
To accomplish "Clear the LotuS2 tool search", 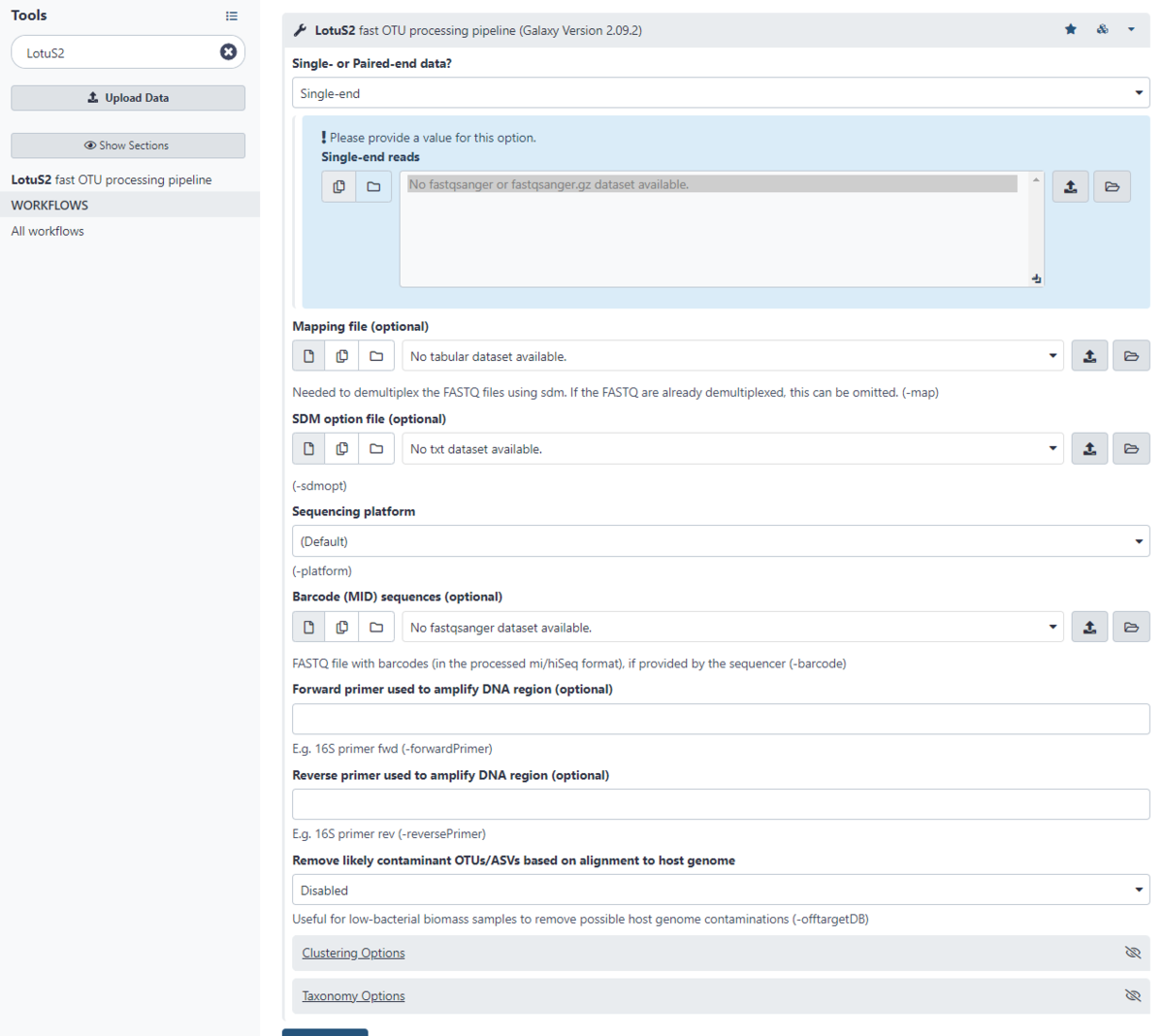I will tap(228, 52).
